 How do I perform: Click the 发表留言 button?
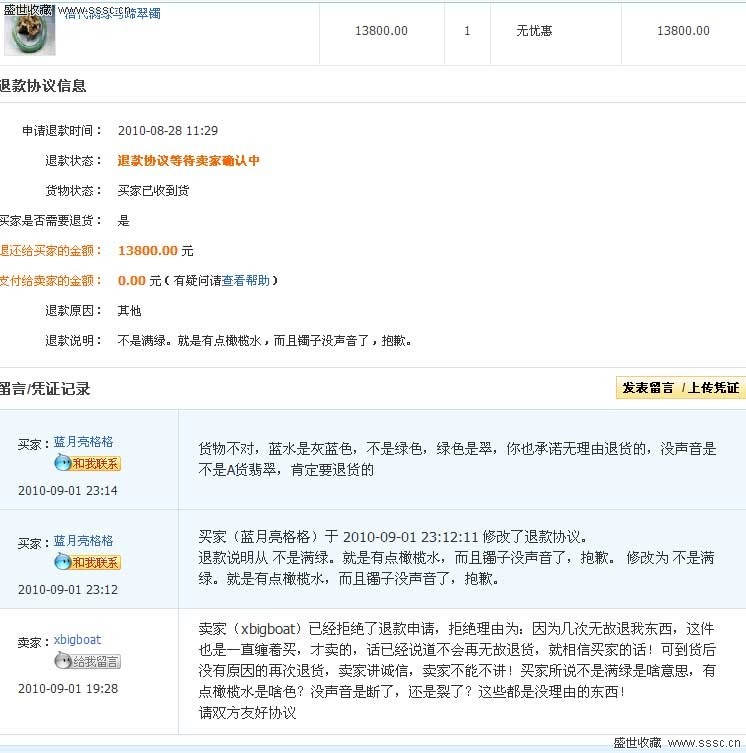648,388
